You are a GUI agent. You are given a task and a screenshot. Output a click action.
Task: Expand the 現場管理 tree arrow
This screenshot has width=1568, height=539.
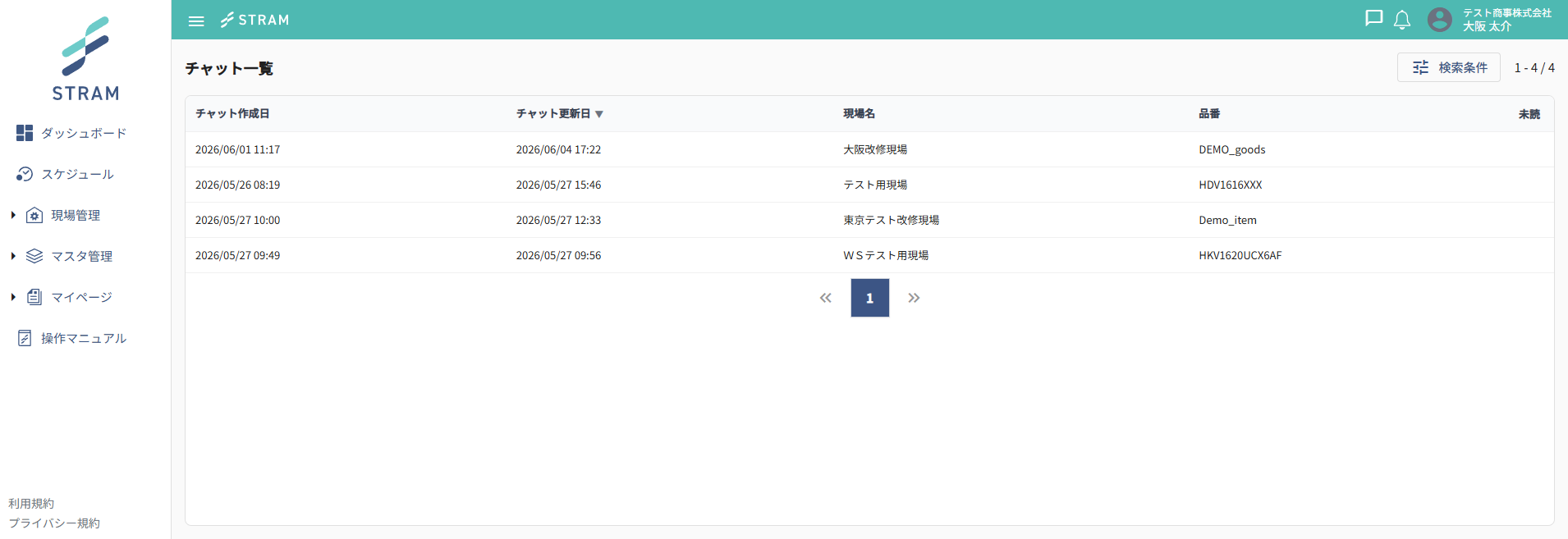(x=13, y=215)
